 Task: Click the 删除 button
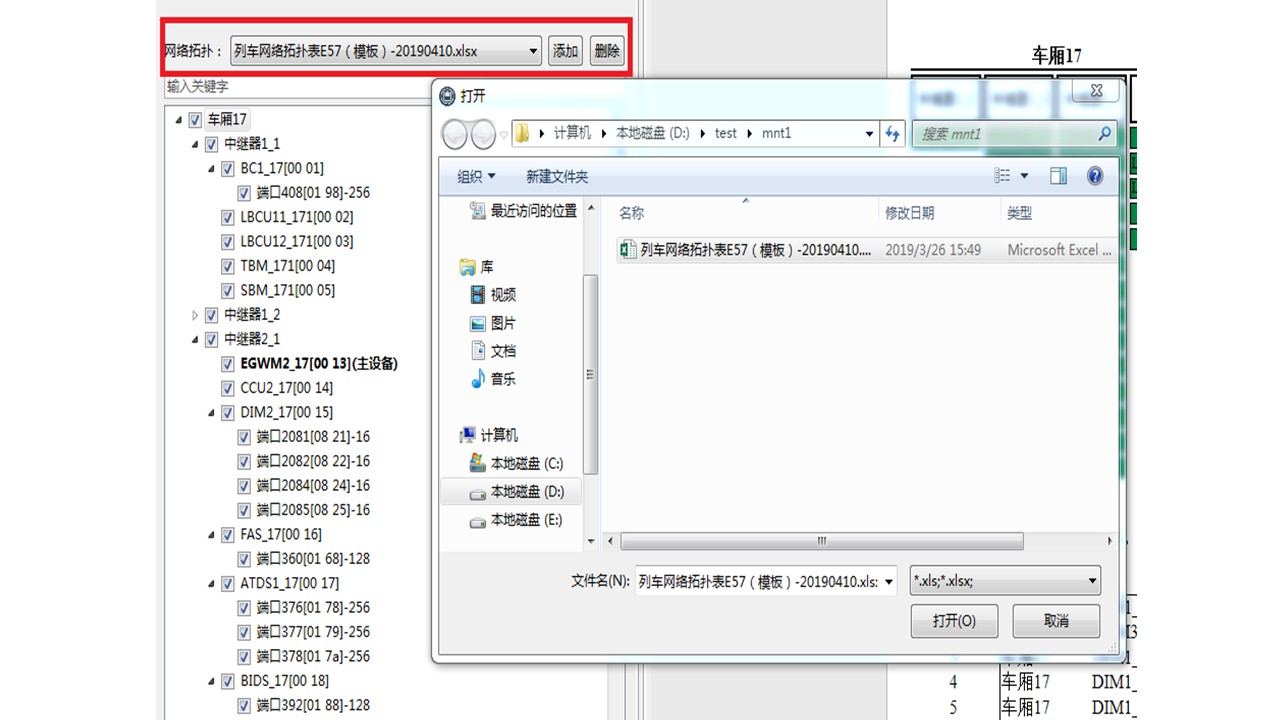[607, 51]
